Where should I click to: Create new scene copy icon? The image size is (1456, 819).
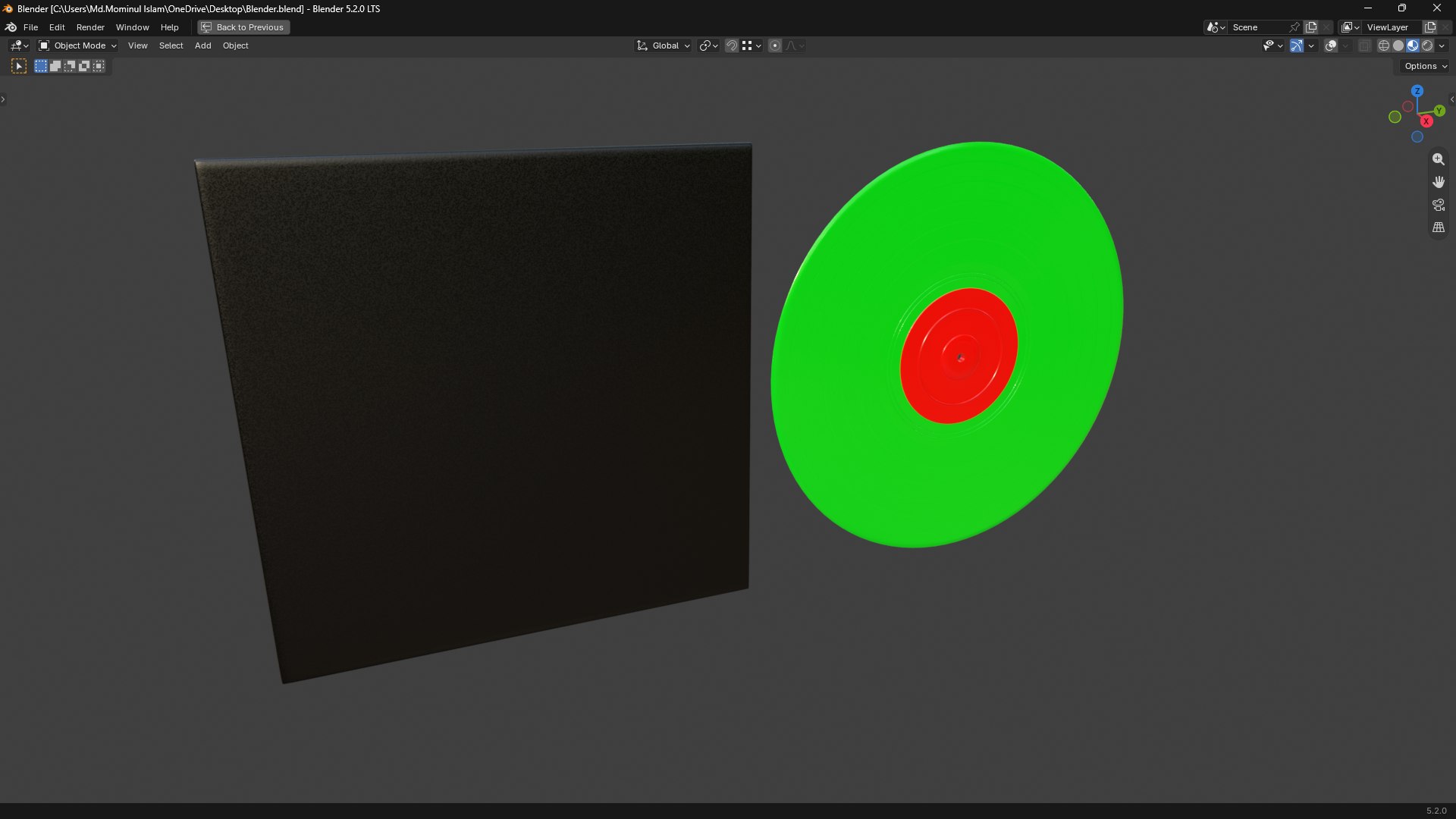tap(1311, 27)
